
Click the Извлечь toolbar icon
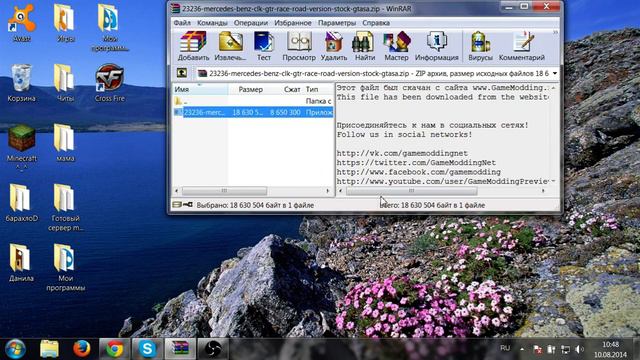coord(230,47)
